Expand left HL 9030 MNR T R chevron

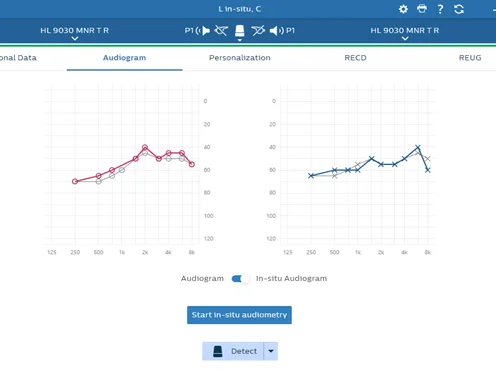coord(75,39)
